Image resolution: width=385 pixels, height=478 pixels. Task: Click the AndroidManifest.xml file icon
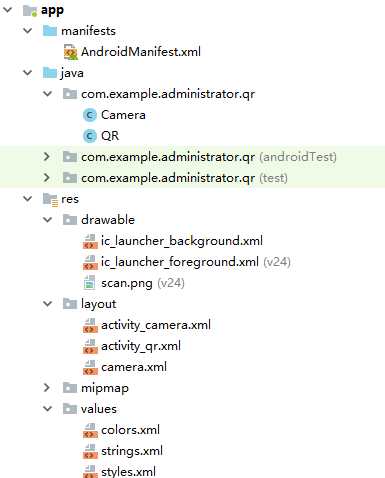click(71, 52)
